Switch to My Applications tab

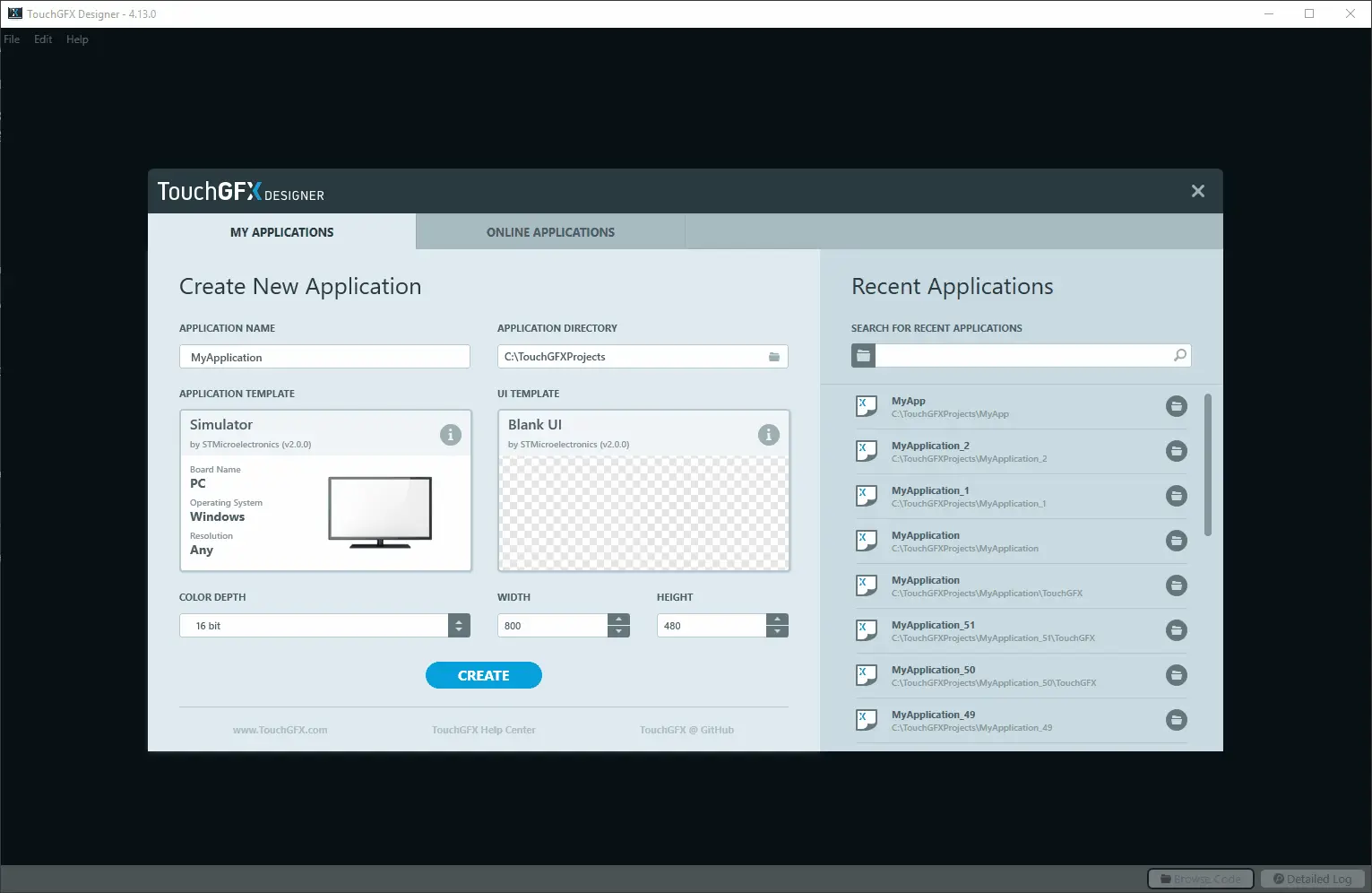pos(281,232)
